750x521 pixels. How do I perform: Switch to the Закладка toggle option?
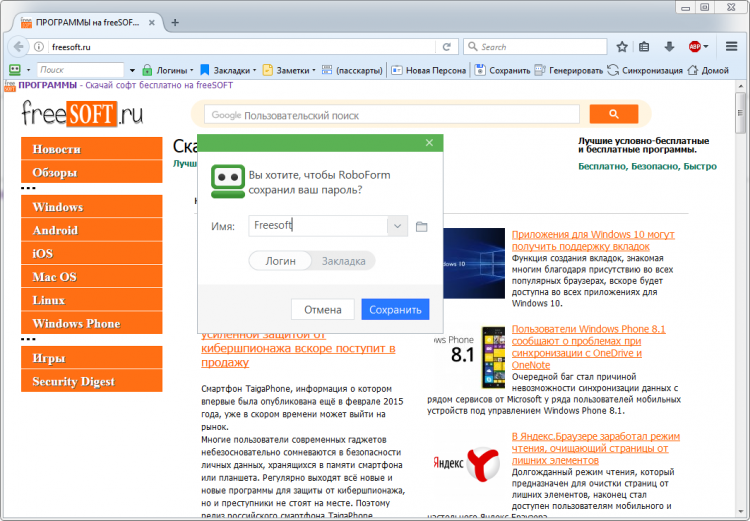click(x=343, y=261)
